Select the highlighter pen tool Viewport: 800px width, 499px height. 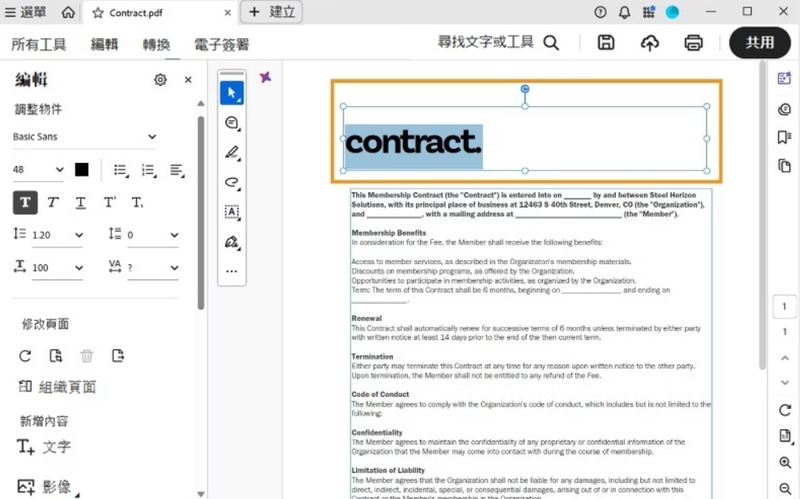pos(232,153)
